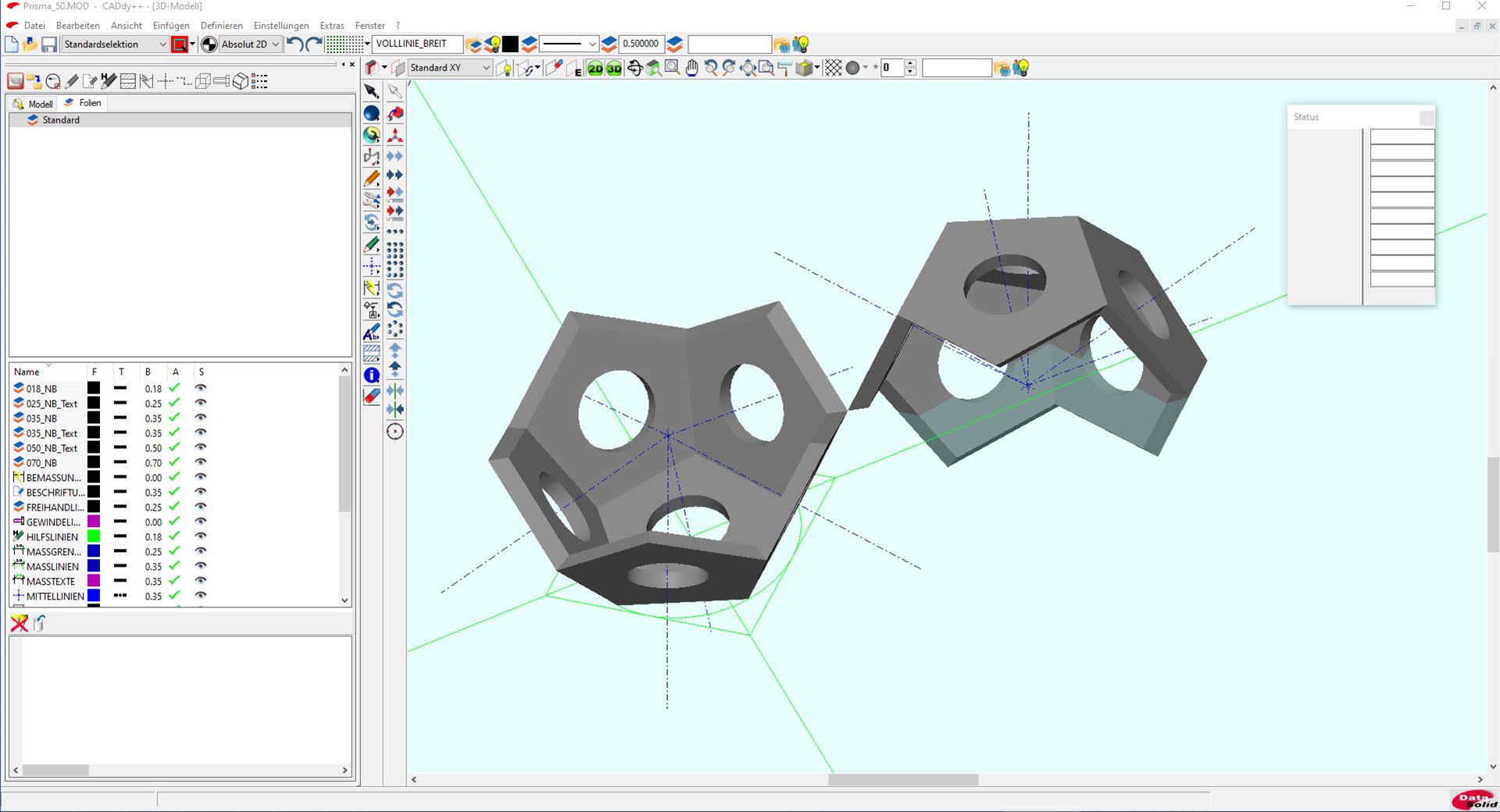Click the open file folder icon
Image resolution: width=1500 pixels, height=812 pixels.
pyautogui.click(x=30, y=45)
